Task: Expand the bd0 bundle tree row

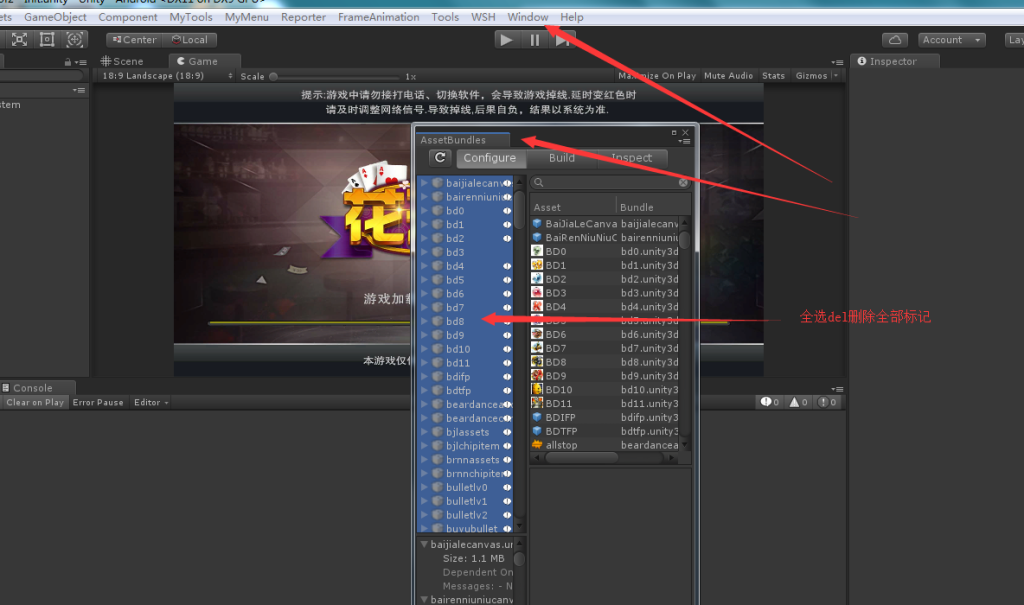Action: [x=424, y=210]
